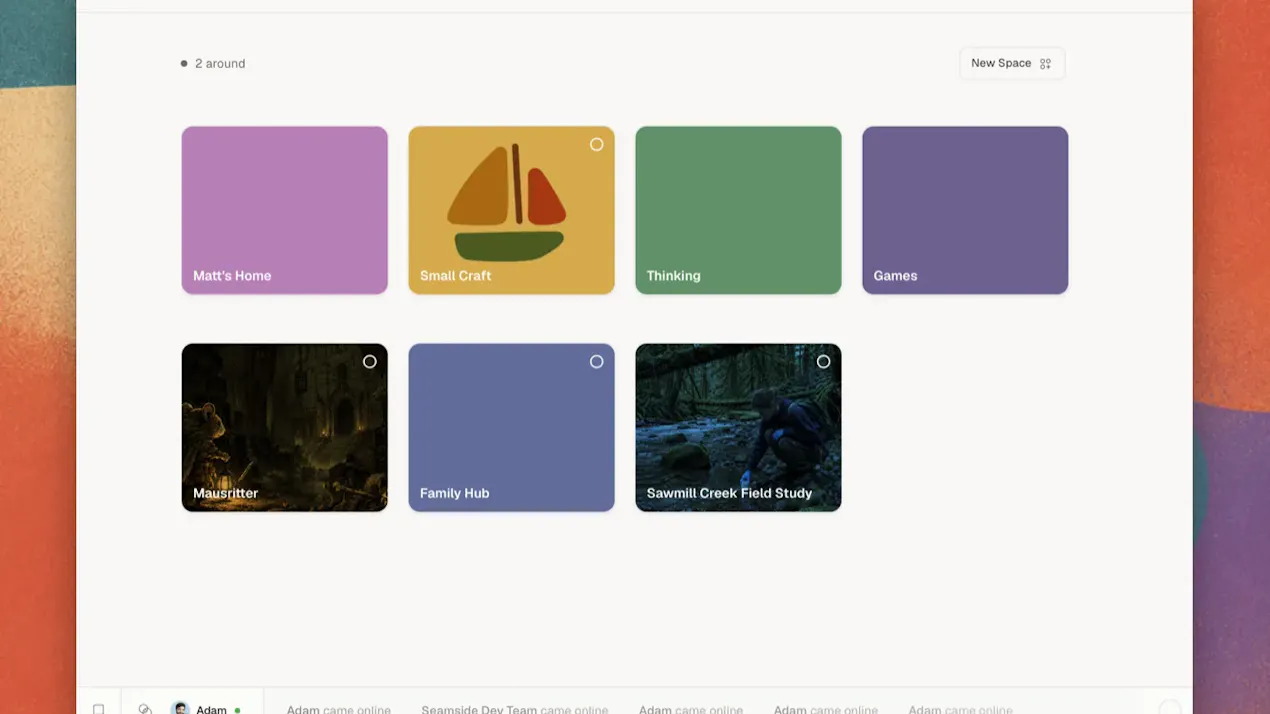Toggle the circle on Family Hub card
Viewport: 1270px width, 714px height.
596,362
